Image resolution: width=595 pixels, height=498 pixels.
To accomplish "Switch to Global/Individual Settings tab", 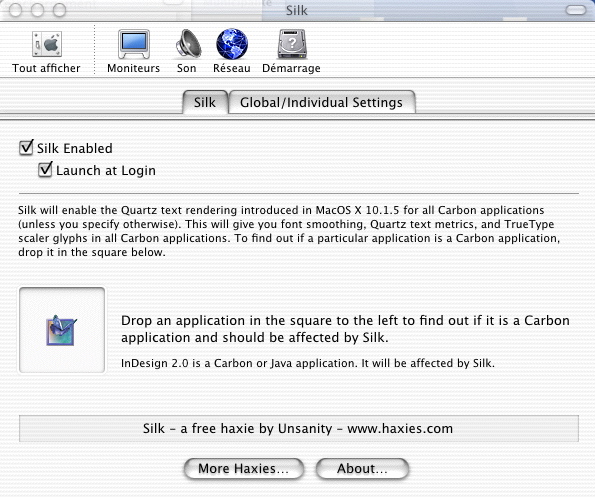I will point(322,102).
